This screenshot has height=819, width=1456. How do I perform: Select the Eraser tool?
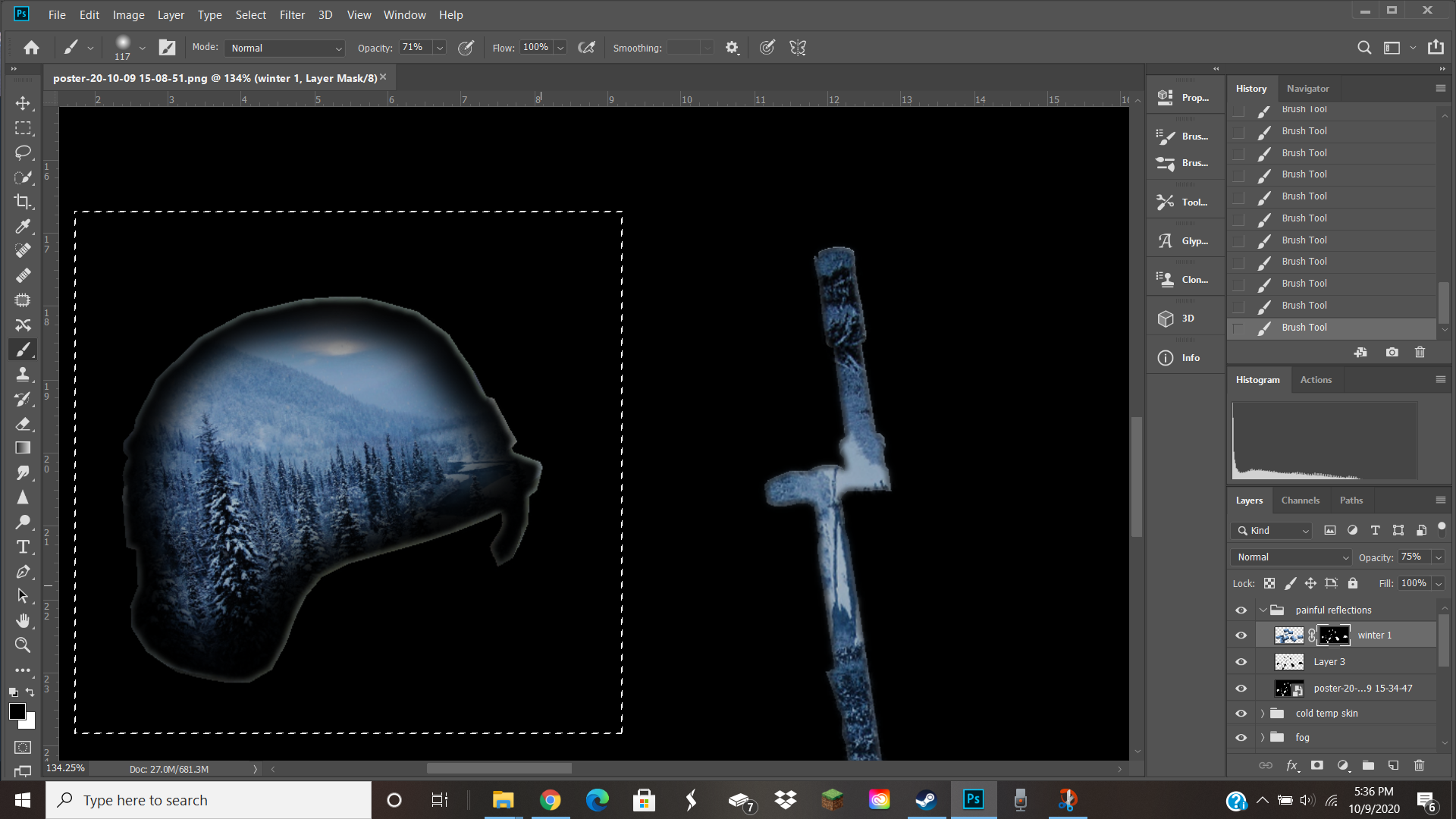(23, 423)
